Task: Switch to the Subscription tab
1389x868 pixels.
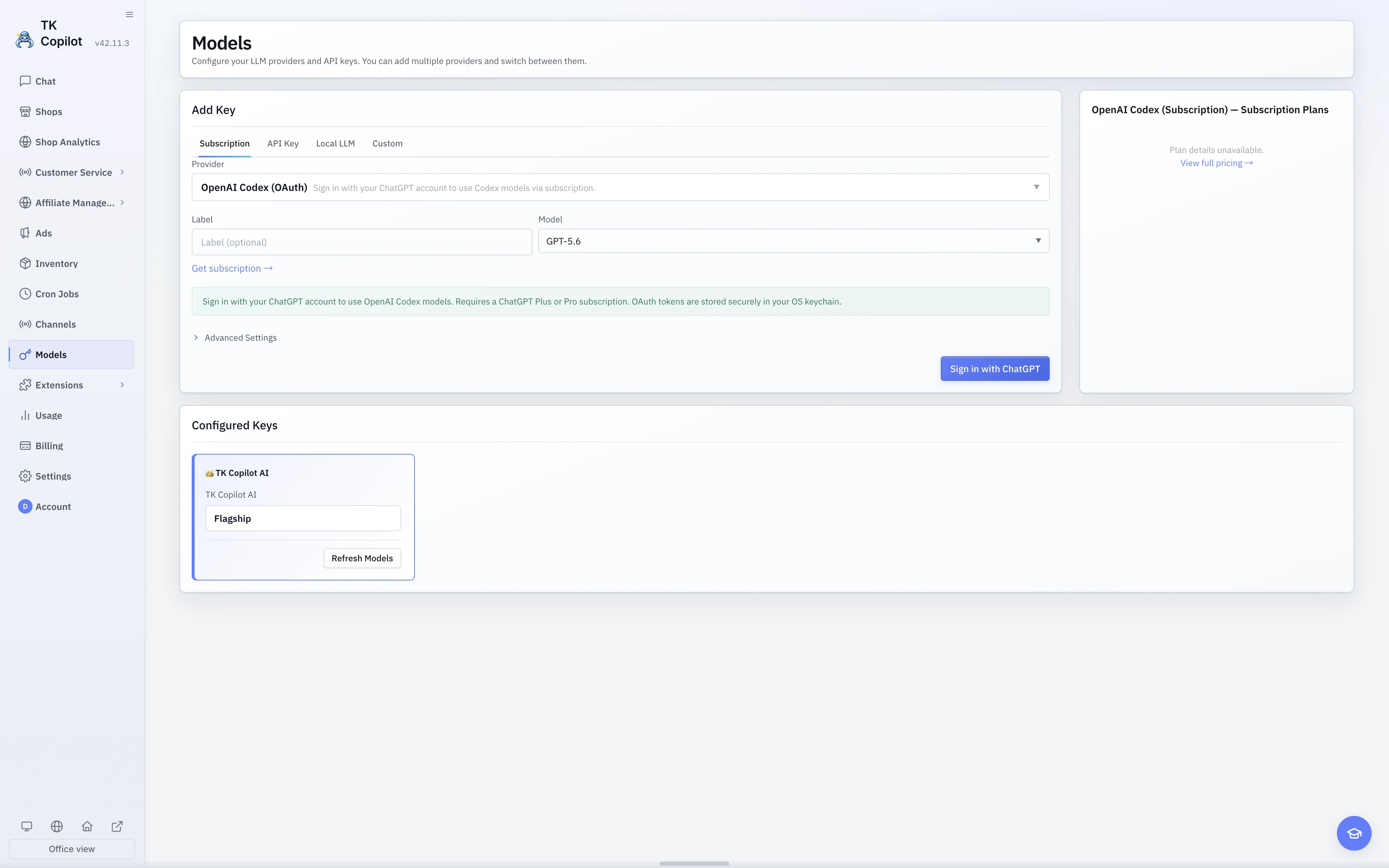Action: (224, 144)
